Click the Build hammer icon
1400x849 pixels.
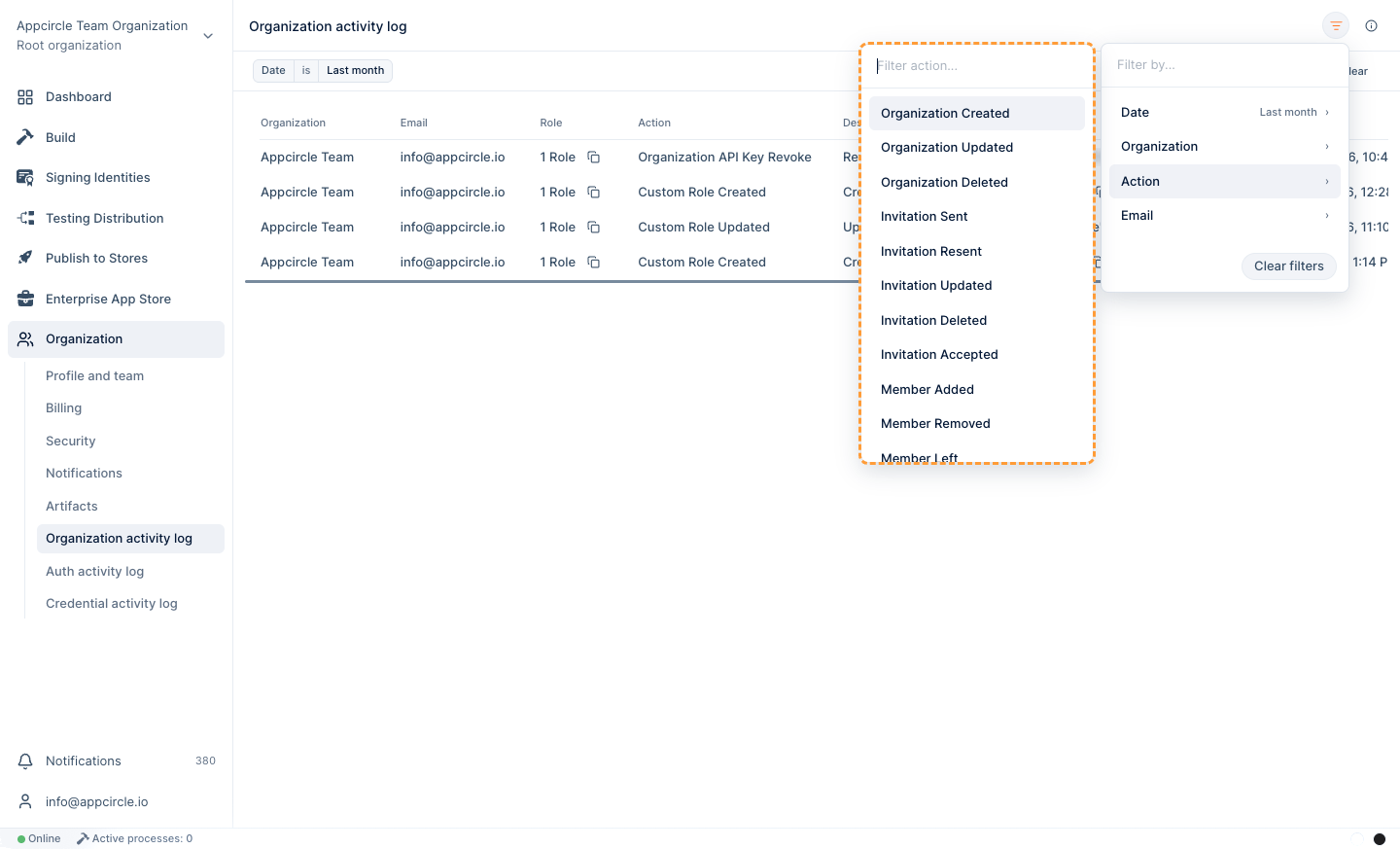(x=25, y=137)
